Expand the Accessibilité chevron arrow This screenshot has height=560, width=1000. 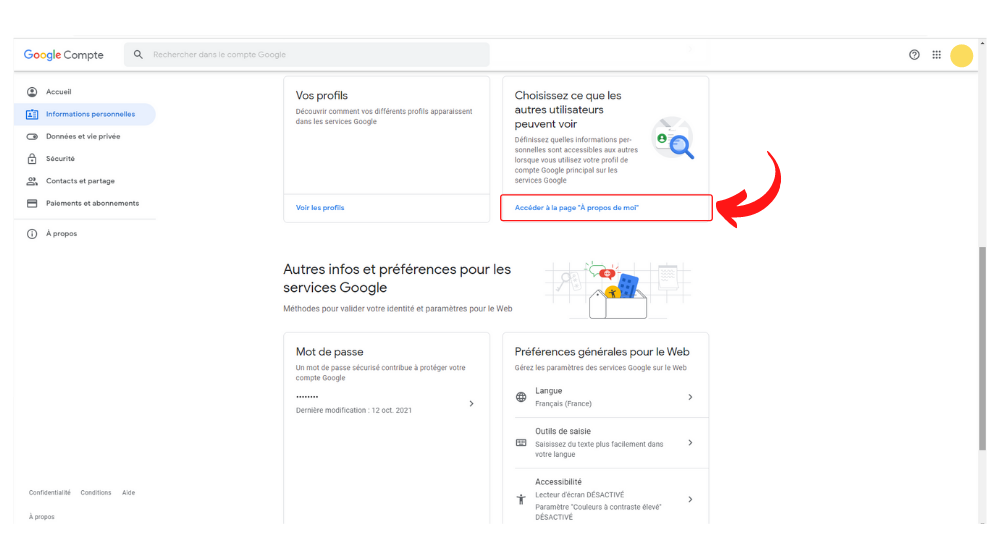coord(690,499)
